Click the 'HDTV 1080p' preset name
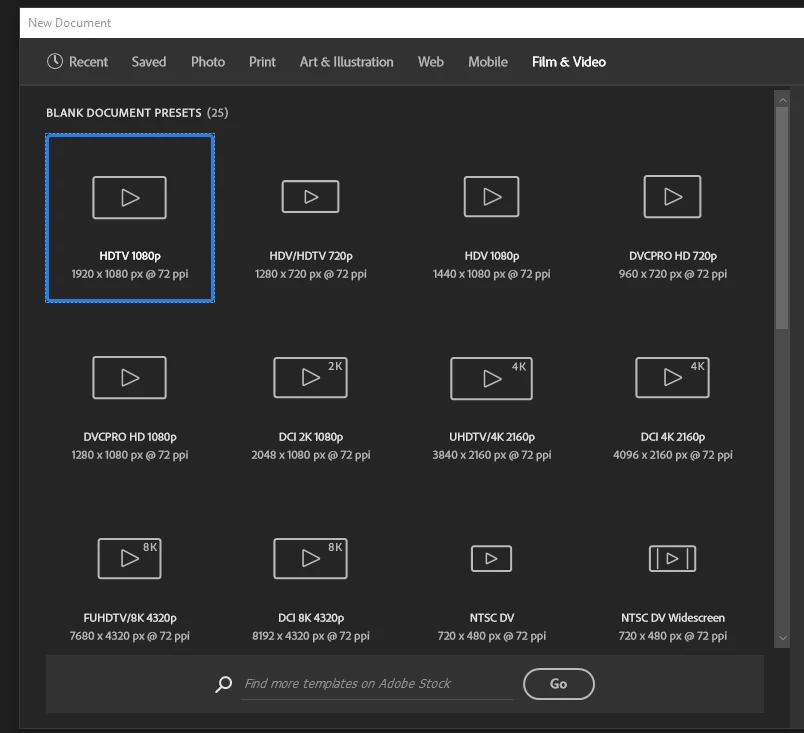Viewport: 804px width, 733px height. [130, 256]
